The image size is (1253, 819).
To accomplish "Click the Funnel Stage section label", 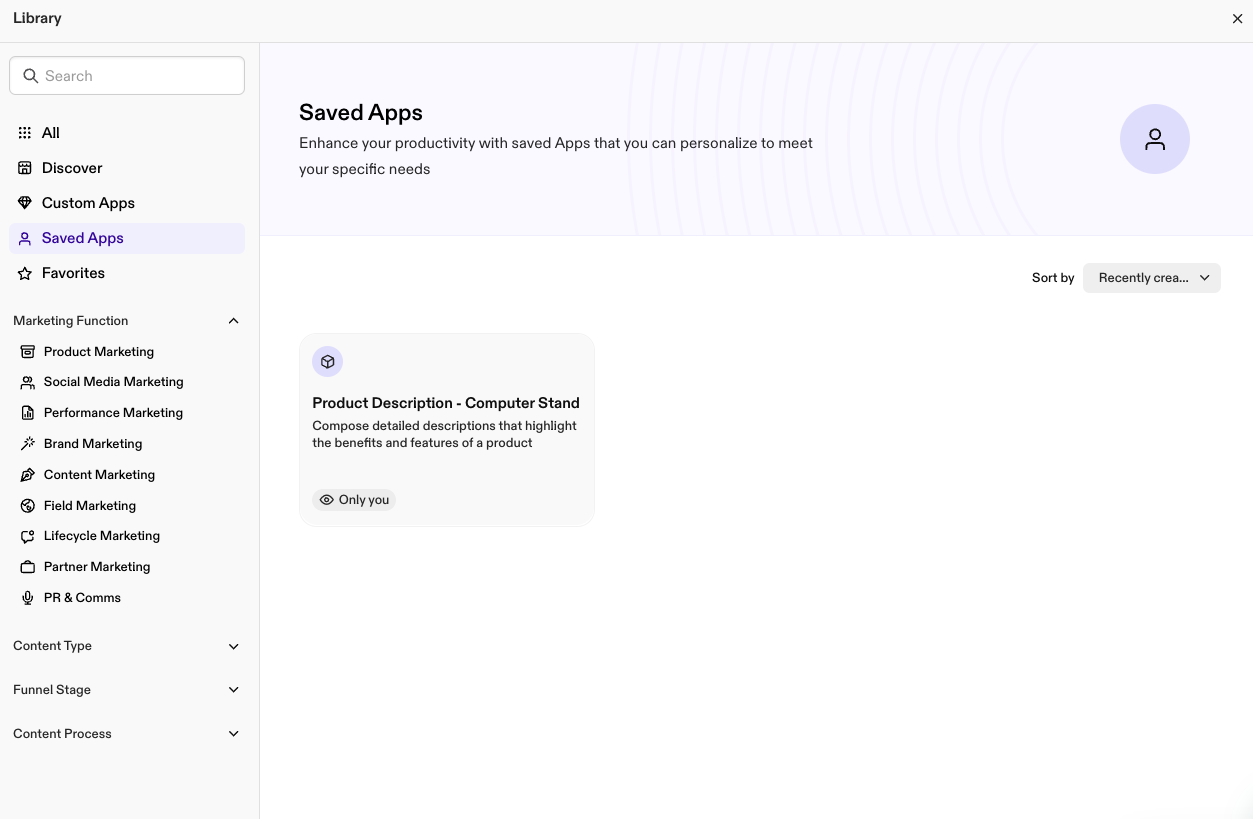I will point(52,690).
